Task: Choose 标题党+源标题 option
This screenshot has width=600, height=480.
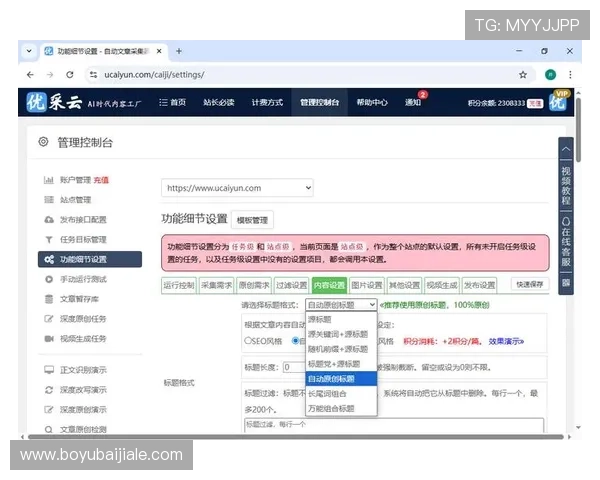Action: (341, 364)
